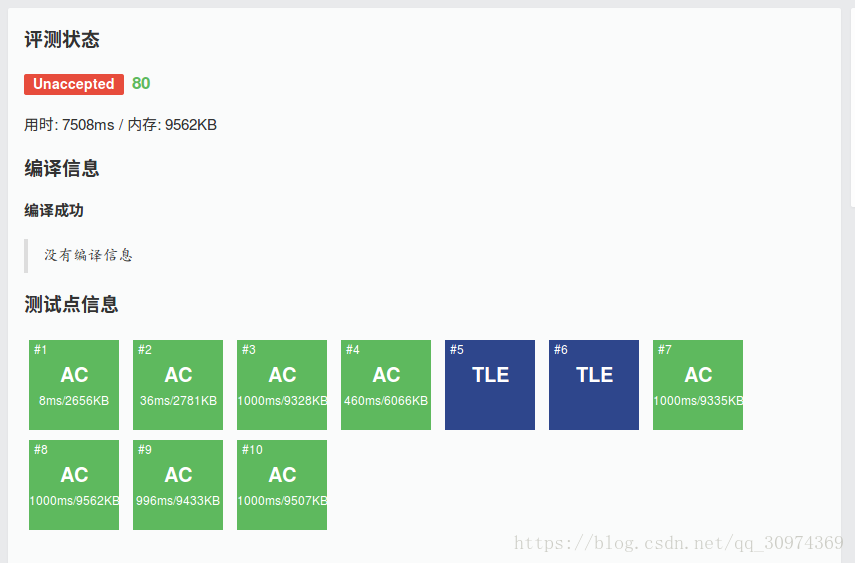855x563 pixels.
Task: Select the 编译成功 label
Action: 54,211
